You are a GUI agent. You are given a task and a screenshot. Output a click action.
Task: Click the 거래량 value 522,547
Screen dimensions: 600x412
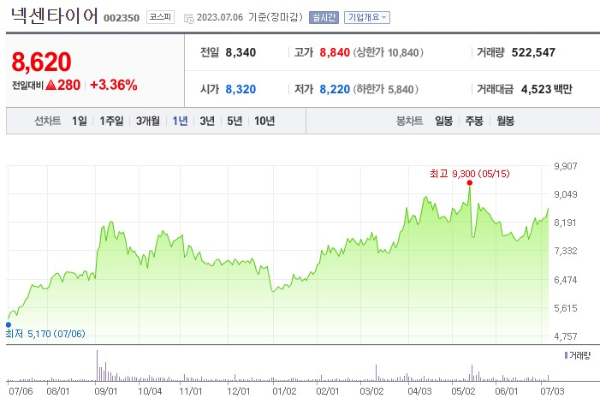click(x=533, y=52)
